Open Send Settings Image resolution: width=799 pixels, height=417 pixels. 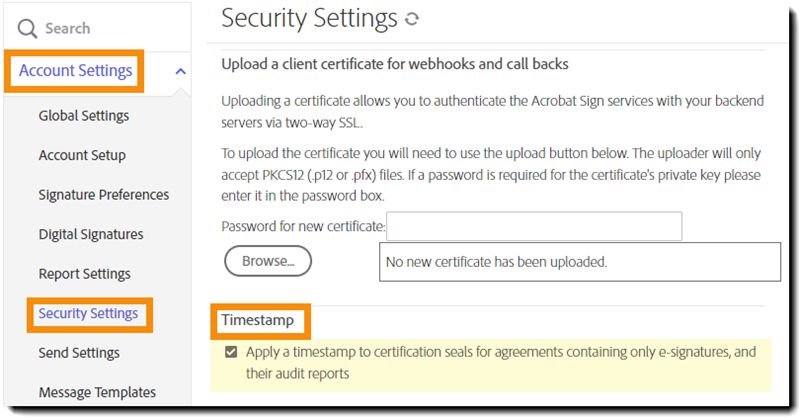pyautogui.click(x=79, y=352)
